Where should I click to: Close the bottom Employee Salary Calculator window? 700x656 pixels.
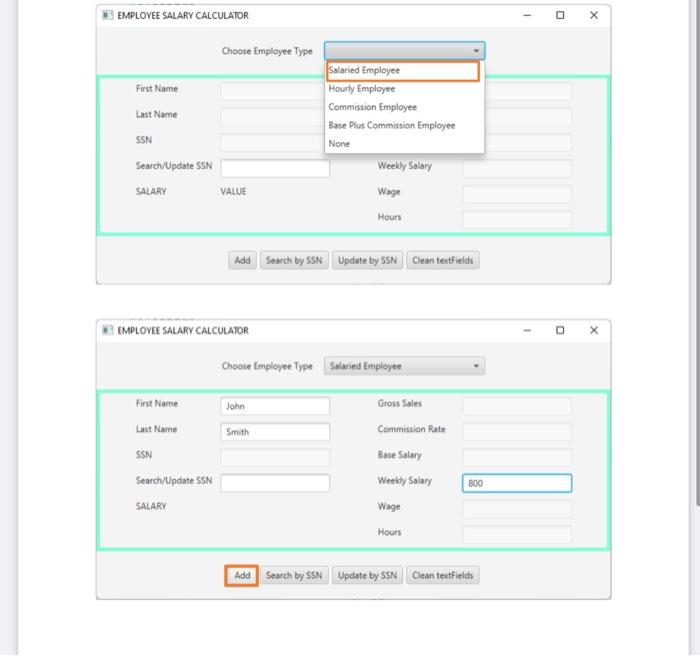click(x=594, y=330)
